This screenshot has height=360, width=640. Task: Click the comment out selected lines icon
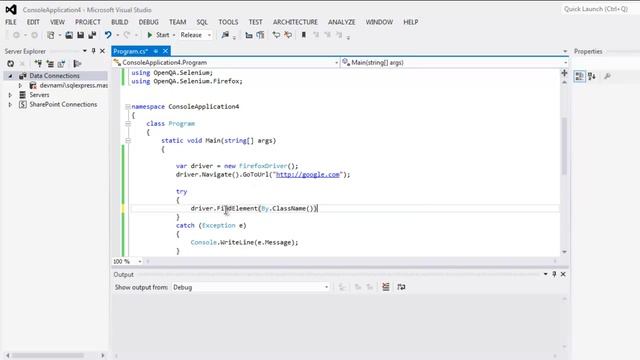pyautogui.click(x=276, y=35)
